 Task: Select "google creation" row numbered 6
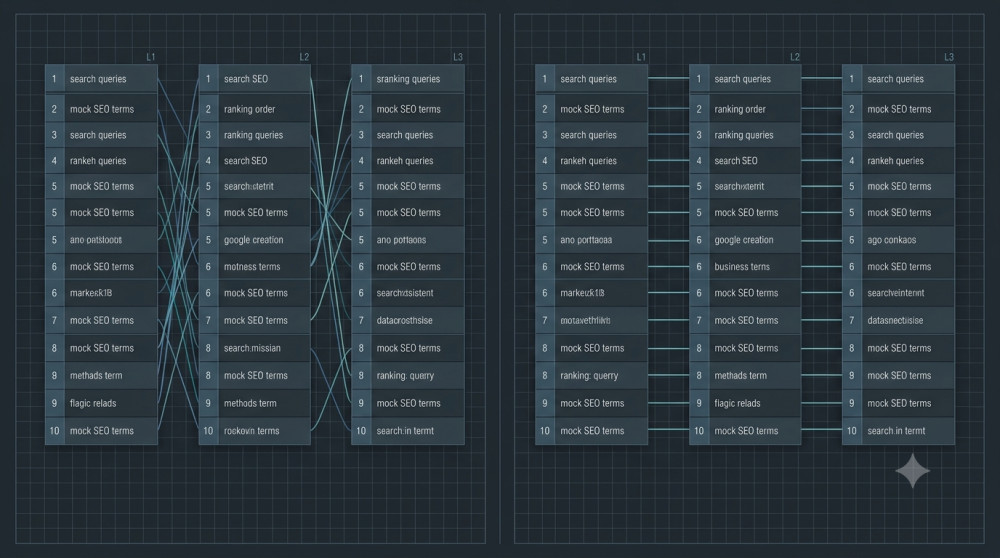[745, 240]
